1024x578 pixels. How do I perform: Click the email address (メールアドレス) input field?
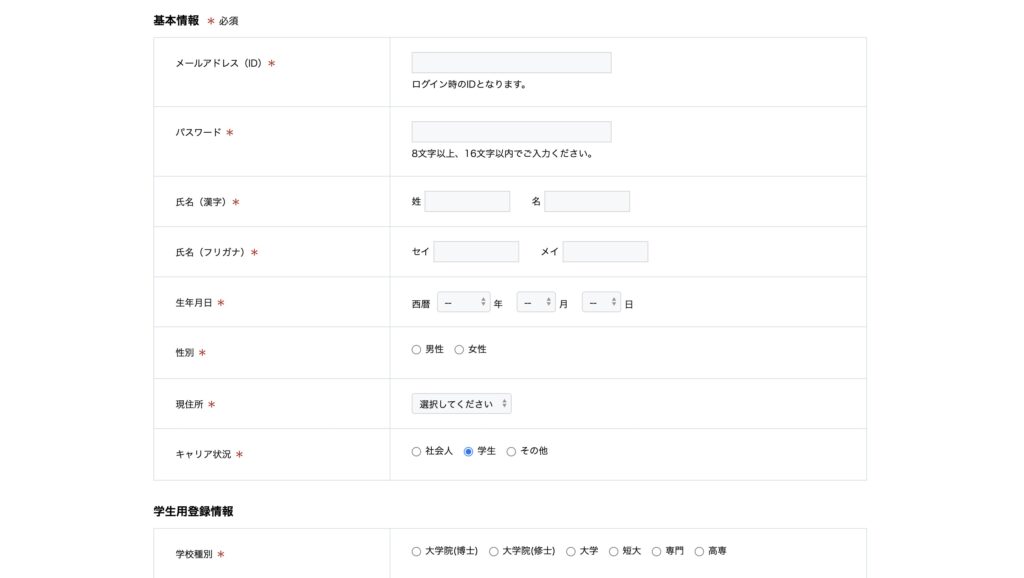511,63
